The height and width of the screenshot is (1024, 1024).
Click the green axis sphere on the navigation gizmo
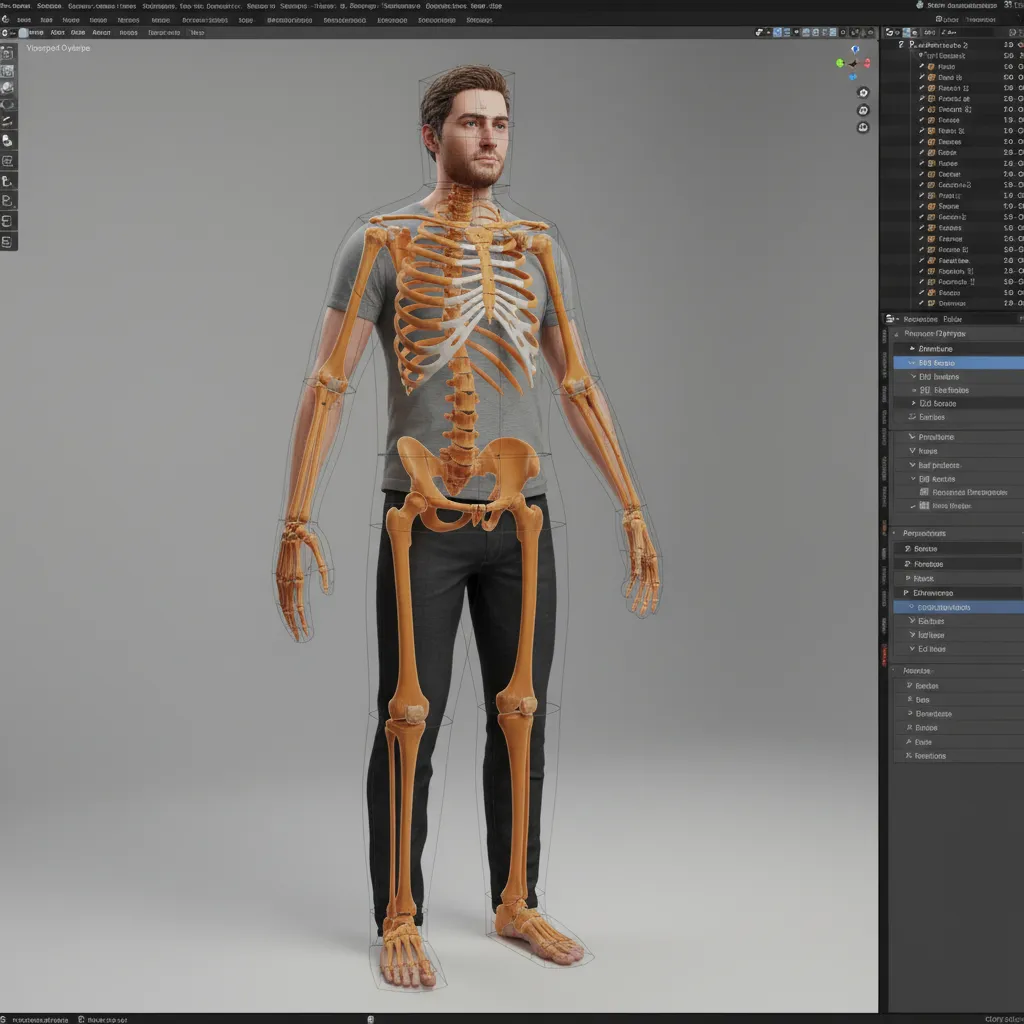[839, 62]
